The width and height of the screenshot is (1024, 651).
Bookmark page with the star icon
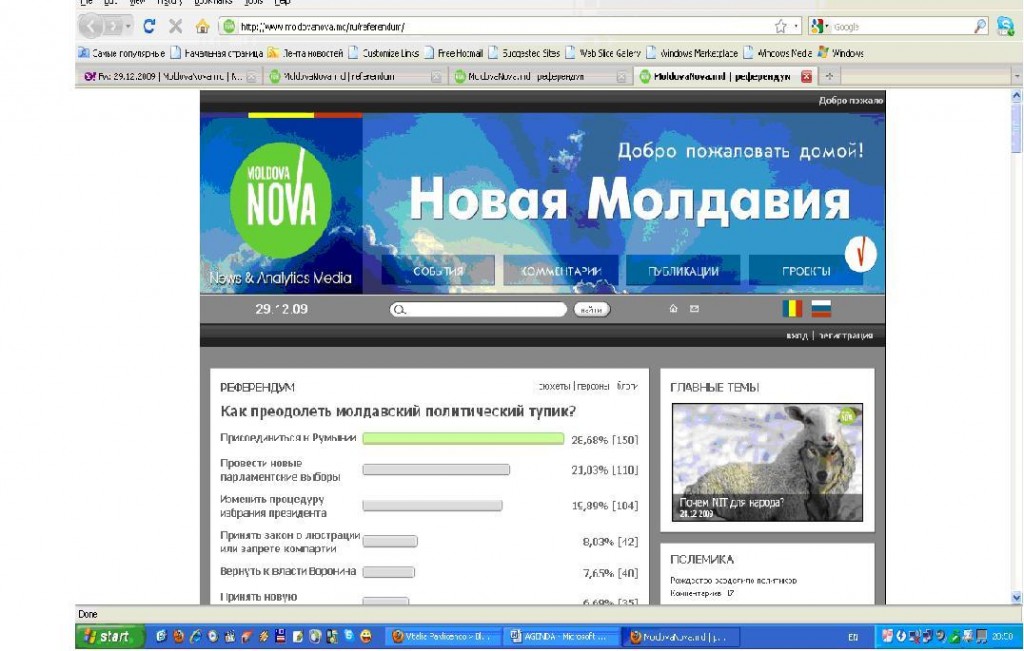[x=780, y=27]
